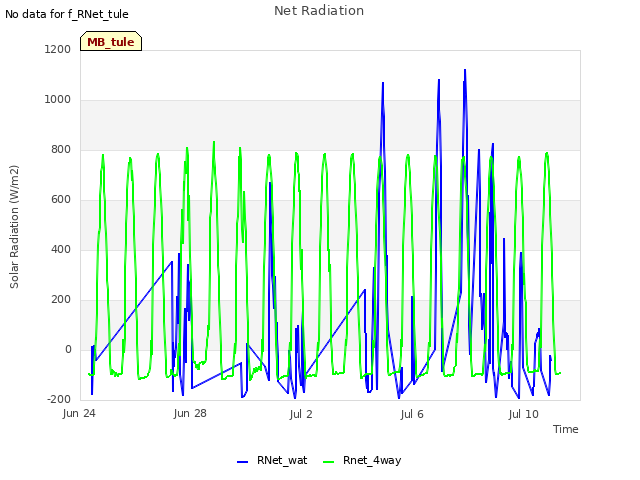Toggle the Rnet_4way legend entry
Image resolution: width=640 pixels, height=480 pixels.
coord(362,460)
